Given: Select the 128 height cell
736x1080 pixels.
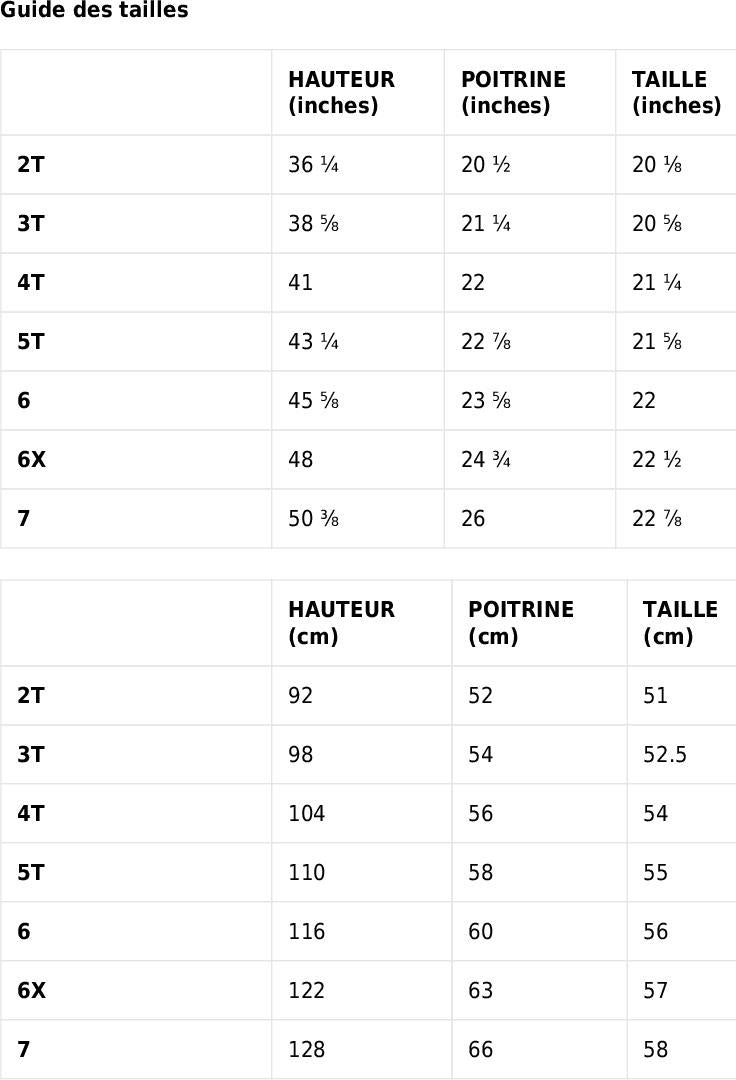Looking at the screenshot, I should (x=306, y=1050).
